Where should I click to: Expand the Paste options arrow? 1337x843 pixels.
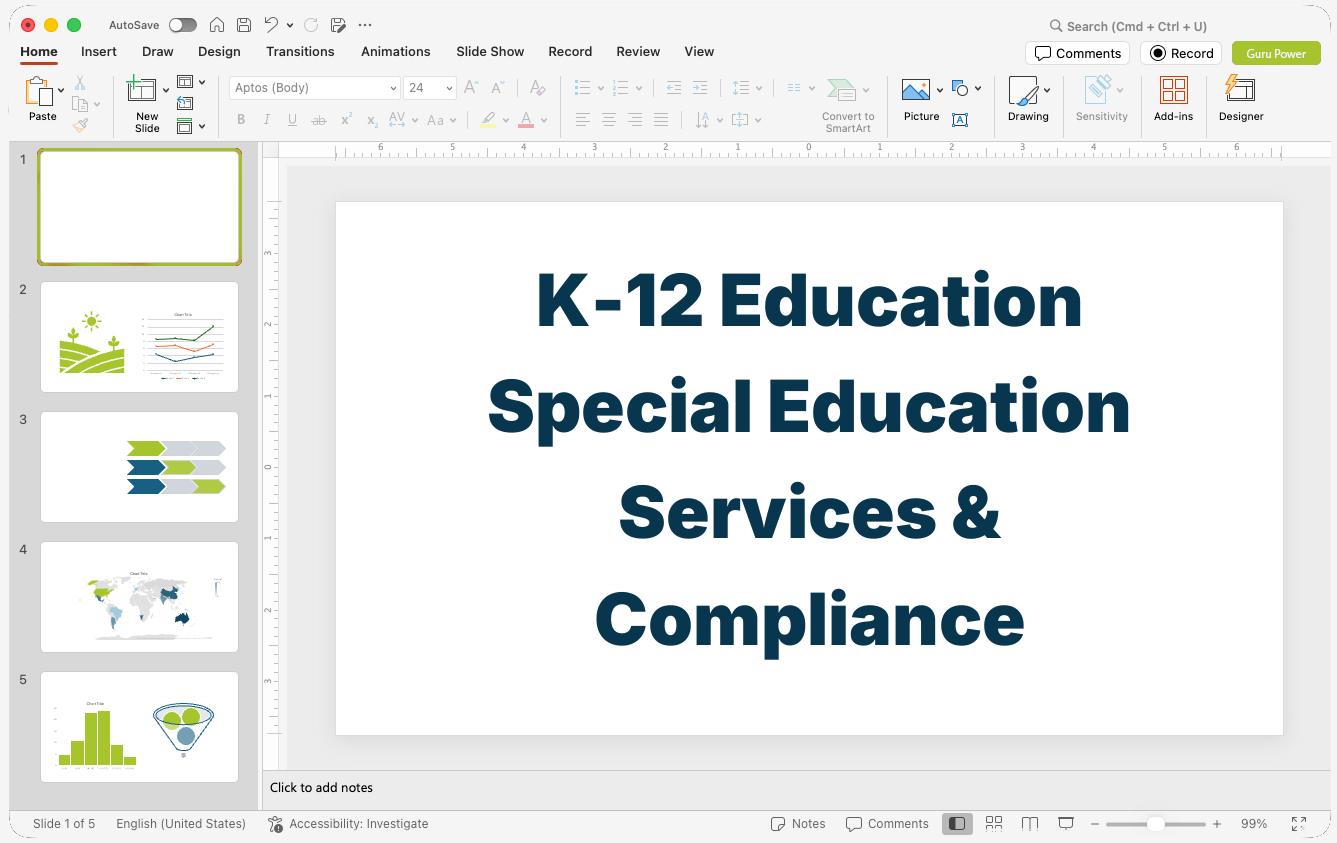pyautogui.click(x=61, y=90)
